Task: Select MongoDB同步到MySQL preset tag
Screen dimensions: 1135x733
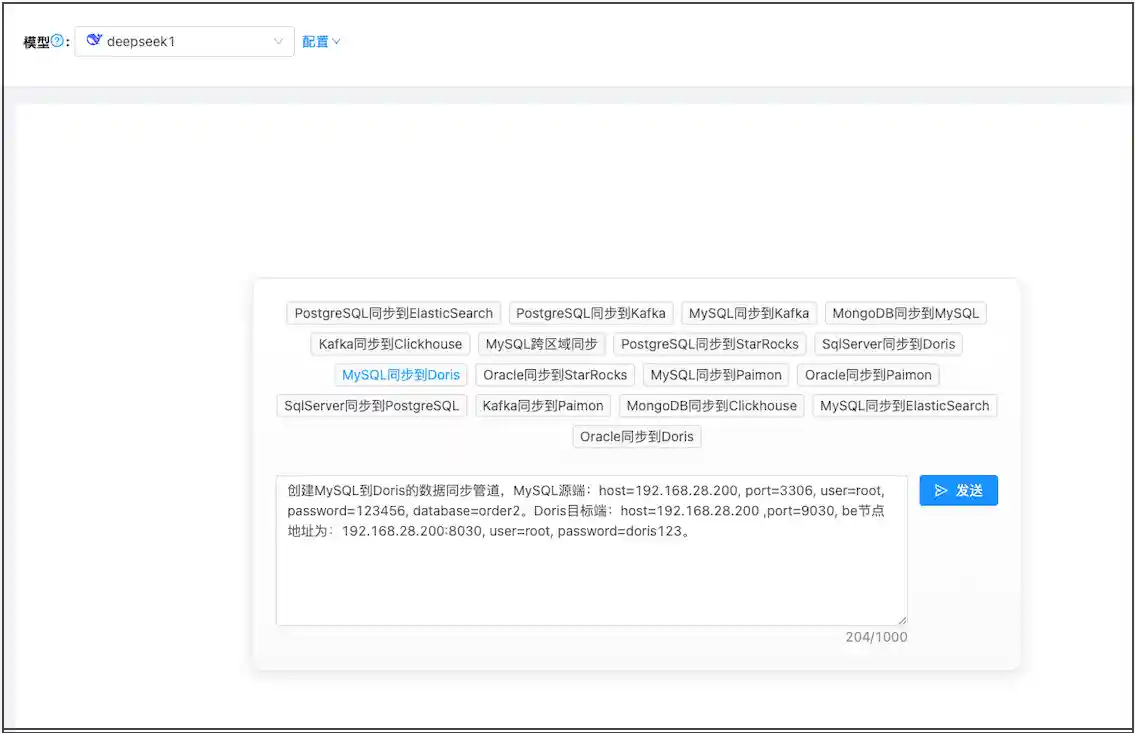Action: click(x=905, y=313)
